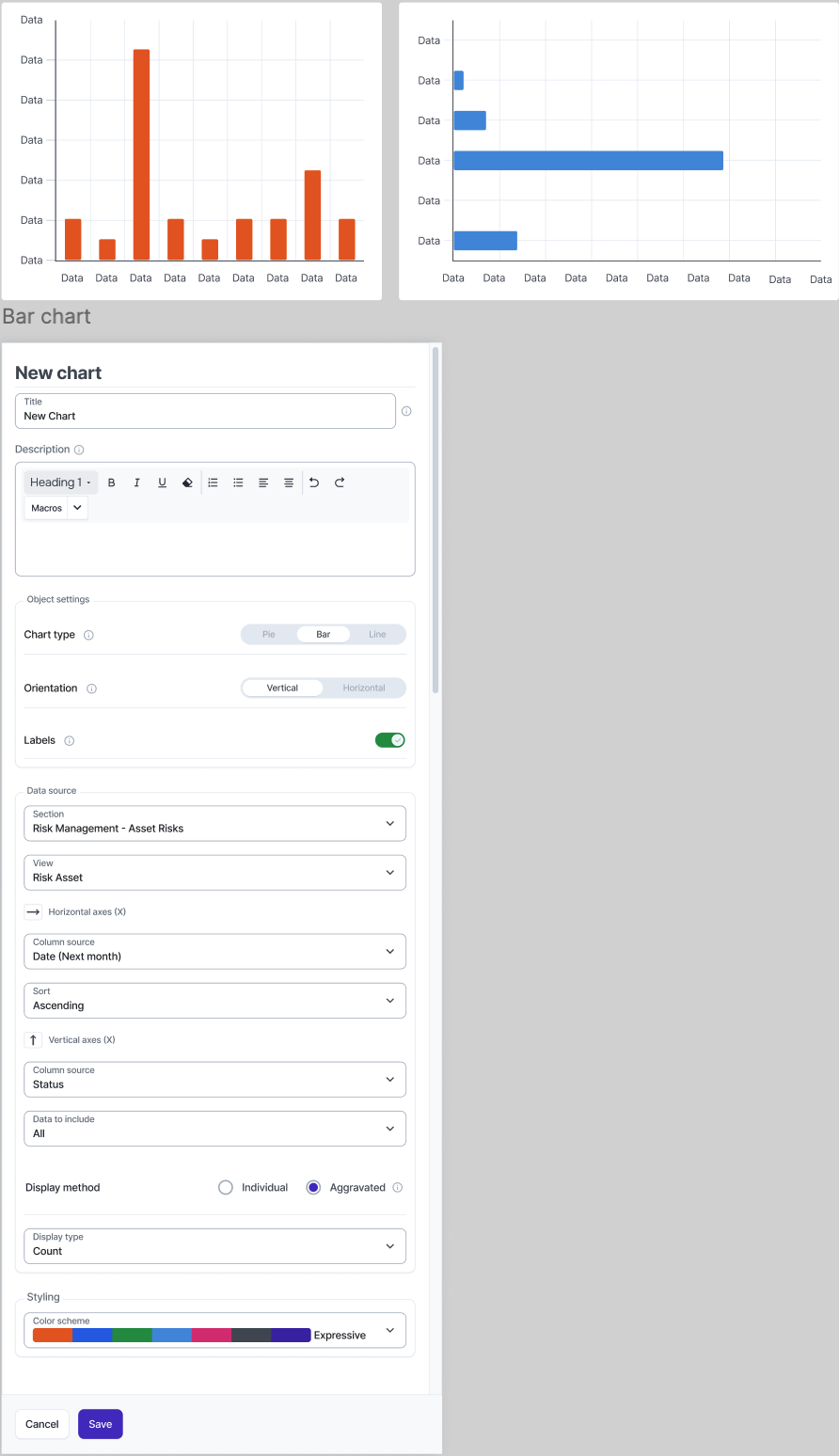Image resolution: width=839 pixels, height=1456 pixels.
Task: Select the clear formatting eraser icon
Action: click(187, 483)
